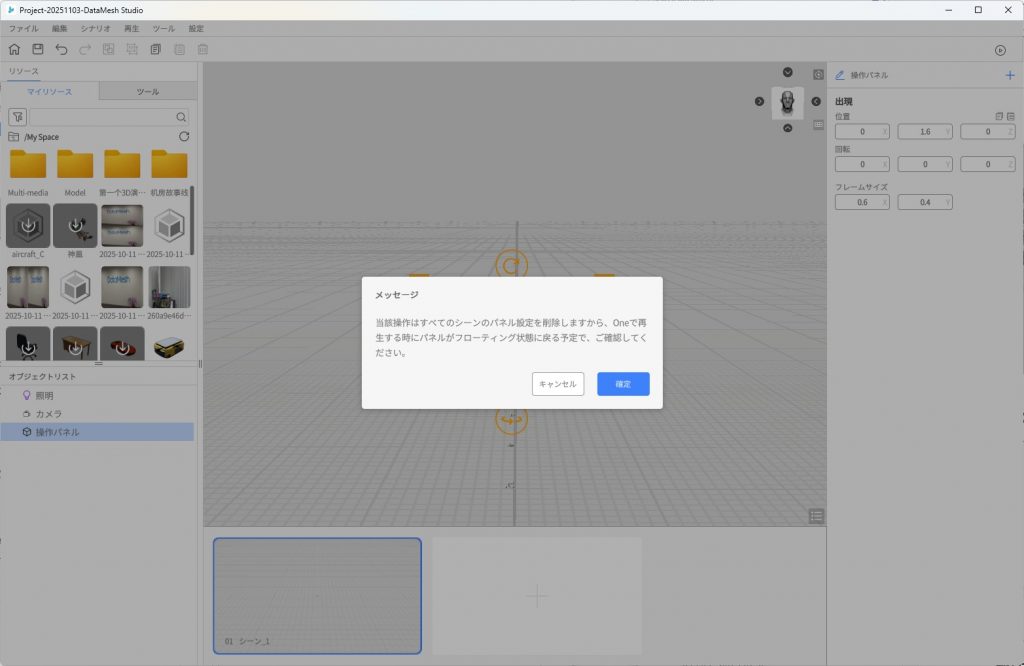Click the home icon in toolbar
Image resolution: width=1024 pixels, height=666 pixels.
tap(14, 50)
